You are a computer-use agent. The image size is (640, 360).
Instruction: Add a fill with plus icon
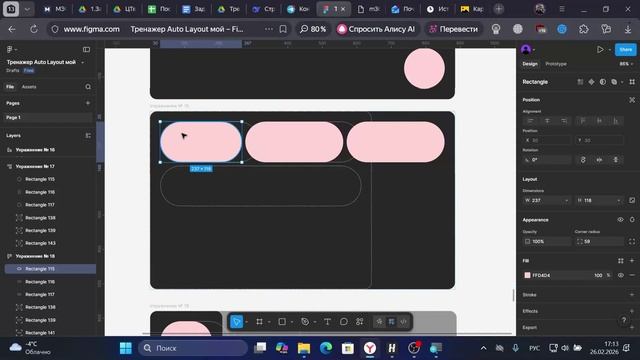632,260
